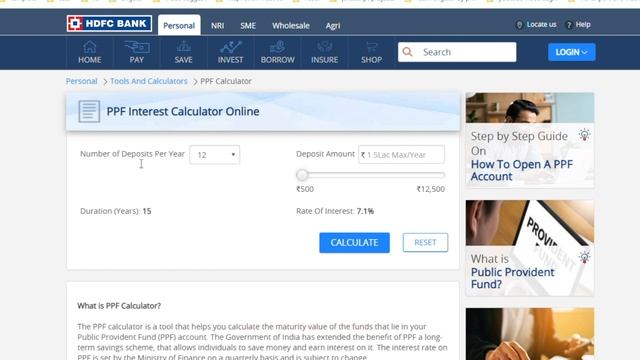Open Number of Deposits Per Year dropdown
Viewport: 640px width, 360px height.
pyautogui.click(x=215, y=155)
